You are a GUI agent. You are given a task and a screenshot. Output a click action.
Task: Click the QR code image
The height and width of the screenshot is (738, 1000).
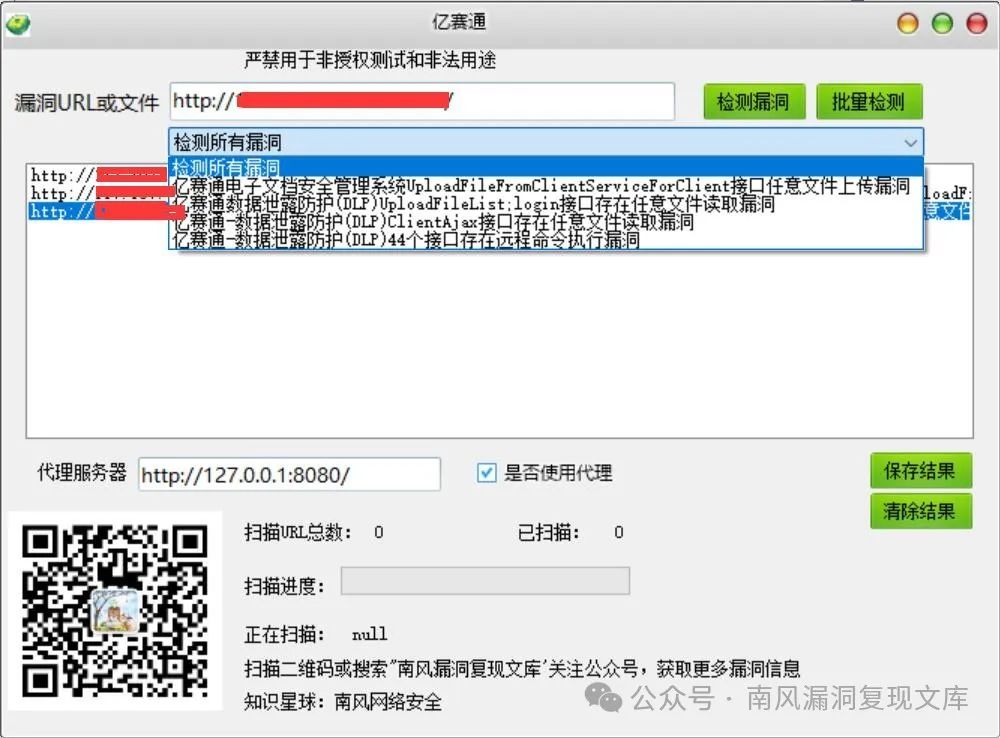[x=115, y=610]
